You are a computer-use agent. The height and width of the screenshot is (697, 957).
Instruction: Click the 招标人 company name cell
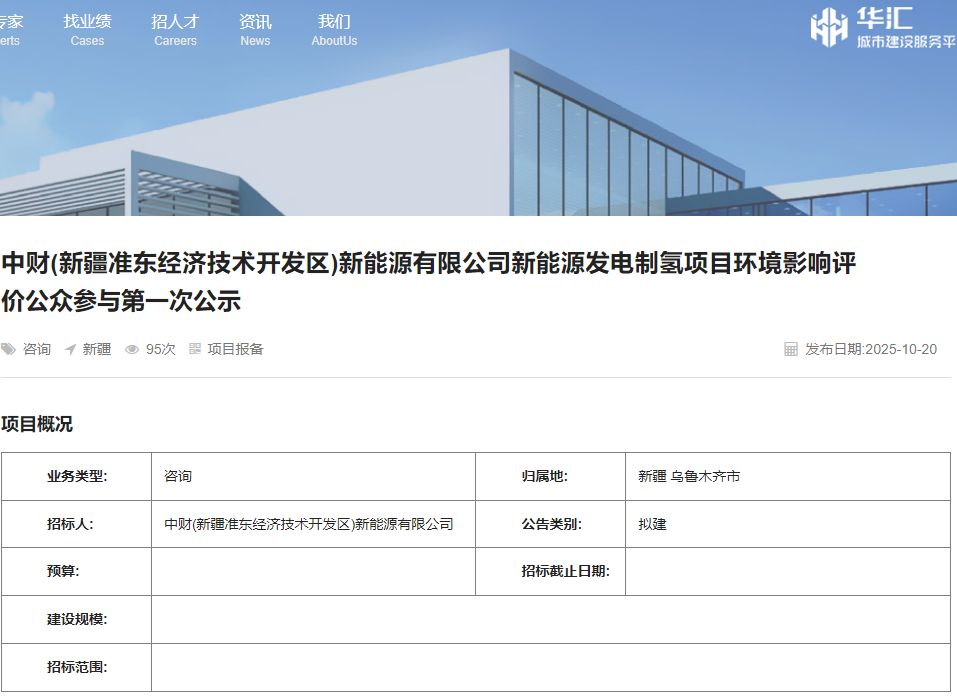point(307,523)
